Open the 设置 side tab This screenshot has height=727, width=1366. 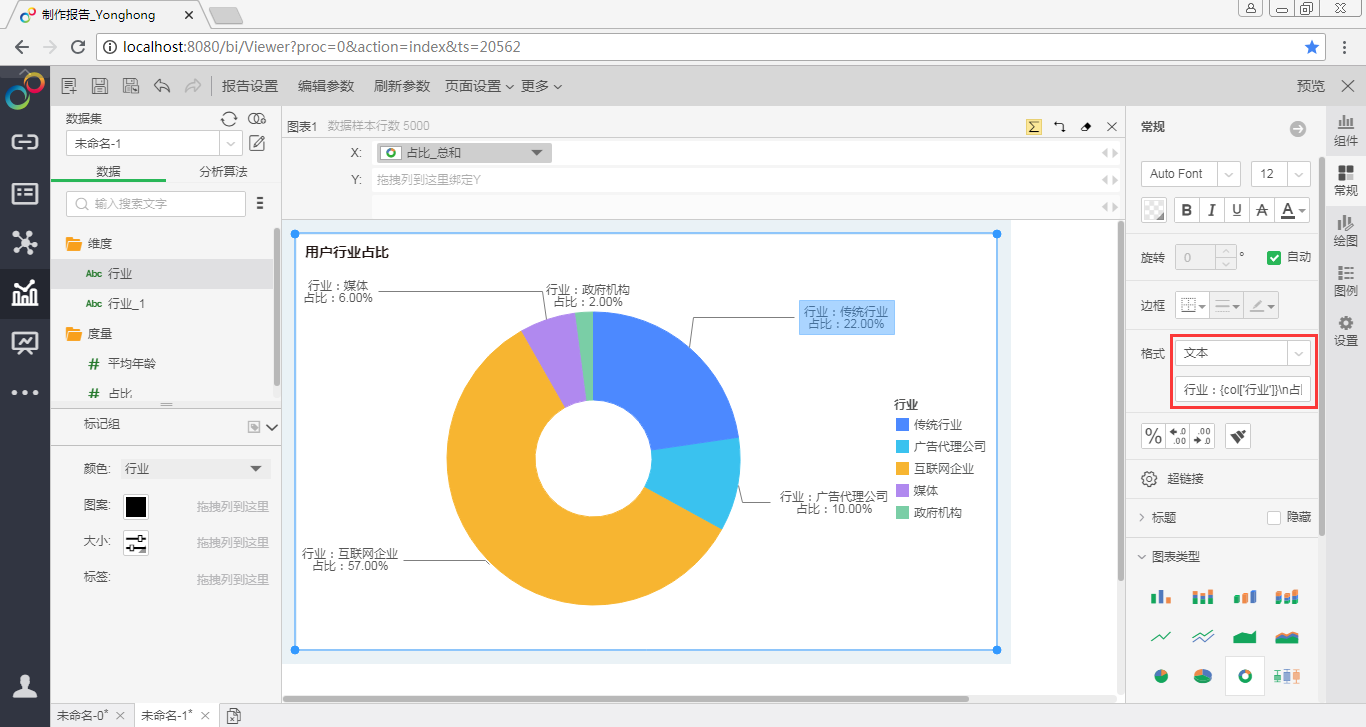[1346, 331]
